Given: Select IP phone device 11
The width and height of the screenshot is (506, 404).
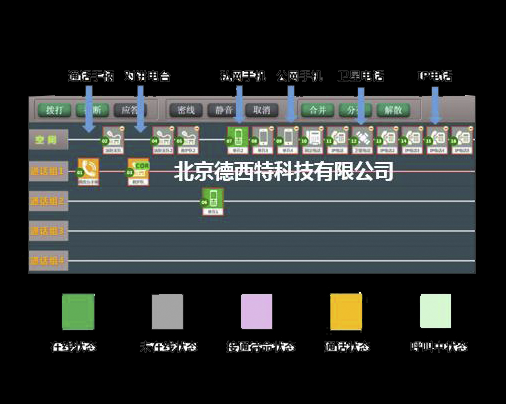Looking at the screenshot, I should 337,140.
